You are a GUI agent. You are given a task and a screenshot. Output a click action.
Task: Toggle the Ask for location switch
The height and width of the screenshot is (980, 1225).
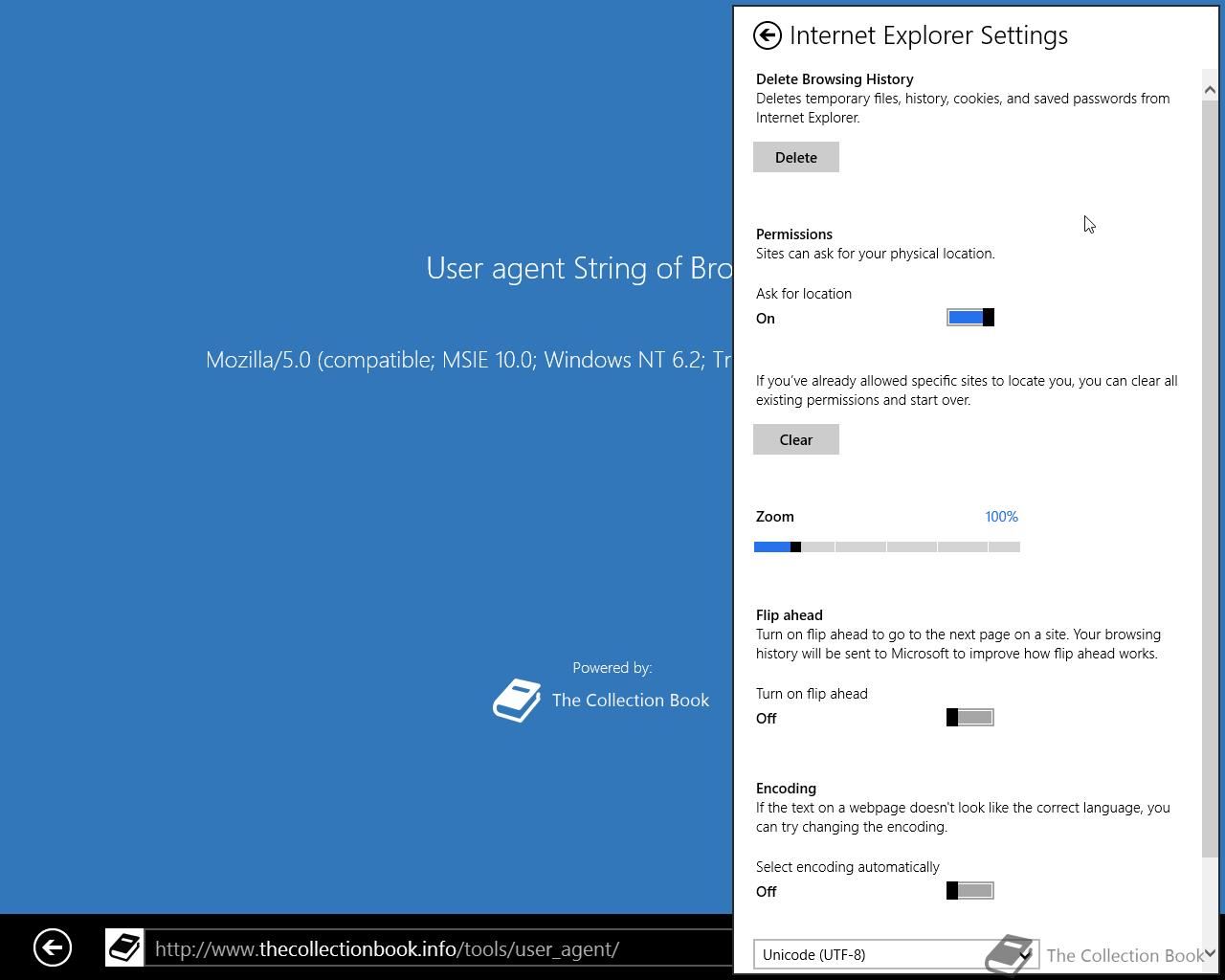coord(970,318)
